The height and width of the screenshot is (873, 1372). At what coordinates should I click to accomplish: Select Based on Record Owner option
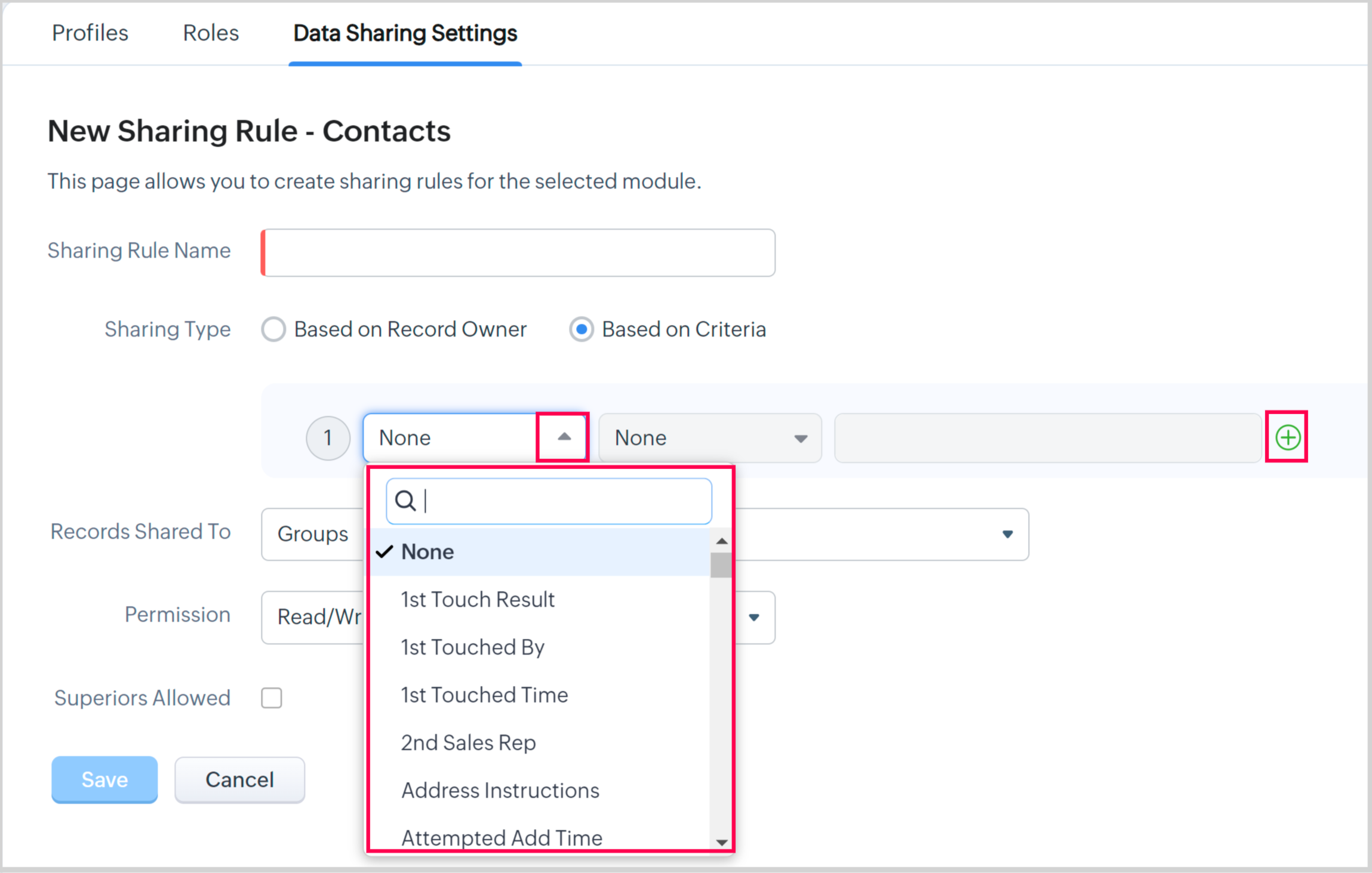[x=274, y=329]
